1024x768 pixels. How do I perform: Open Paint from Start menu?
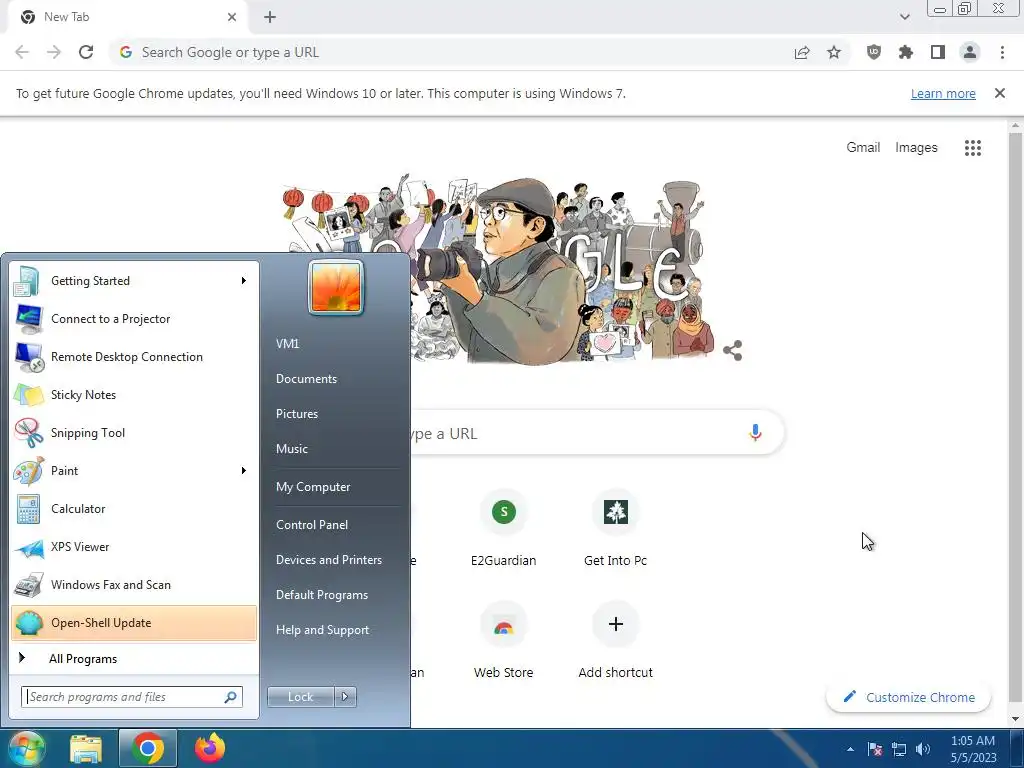click(x=134, y=471)
